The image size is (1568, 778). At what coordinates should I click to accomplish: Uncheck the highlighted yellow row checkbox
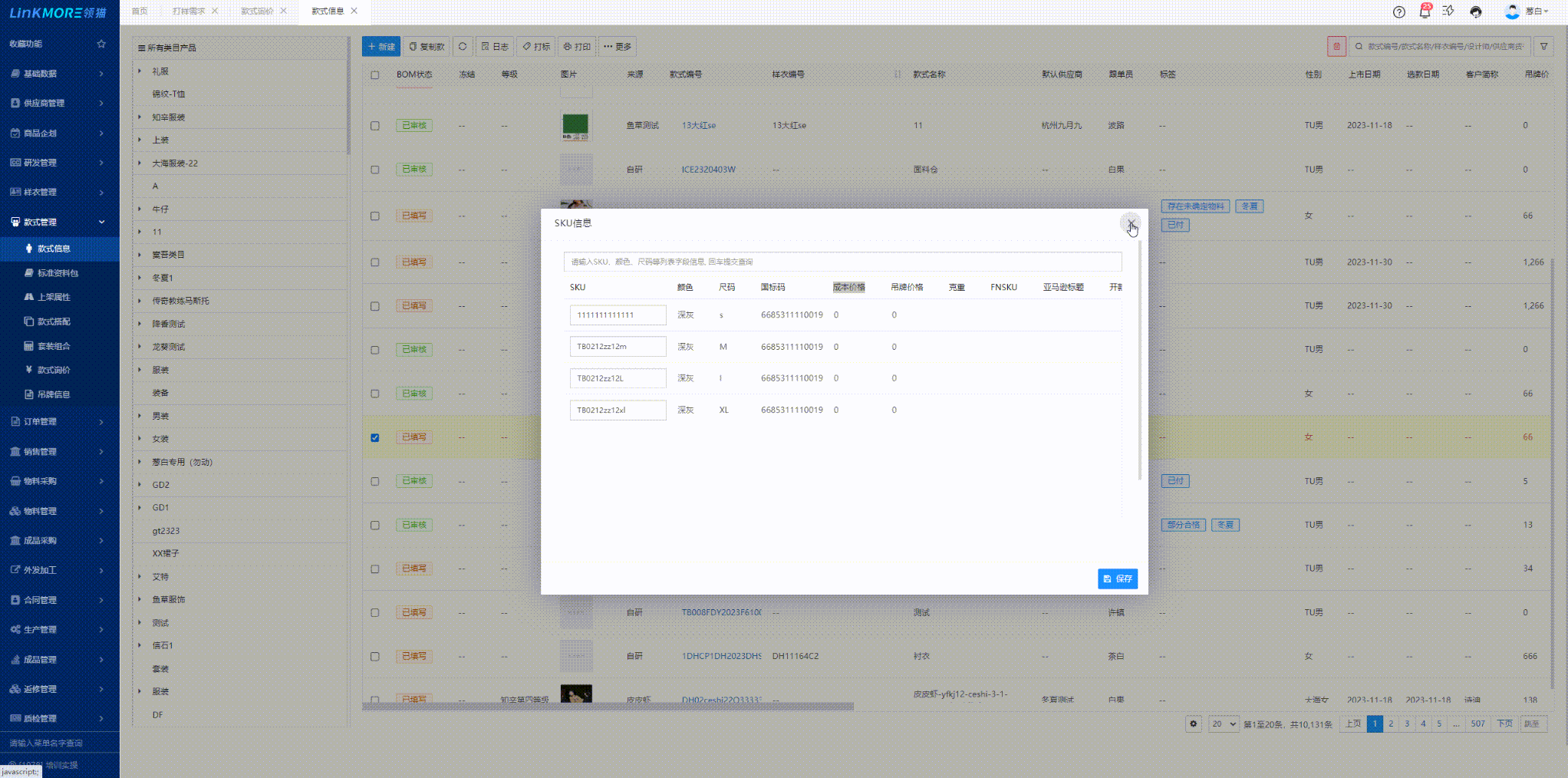(375, 437)
